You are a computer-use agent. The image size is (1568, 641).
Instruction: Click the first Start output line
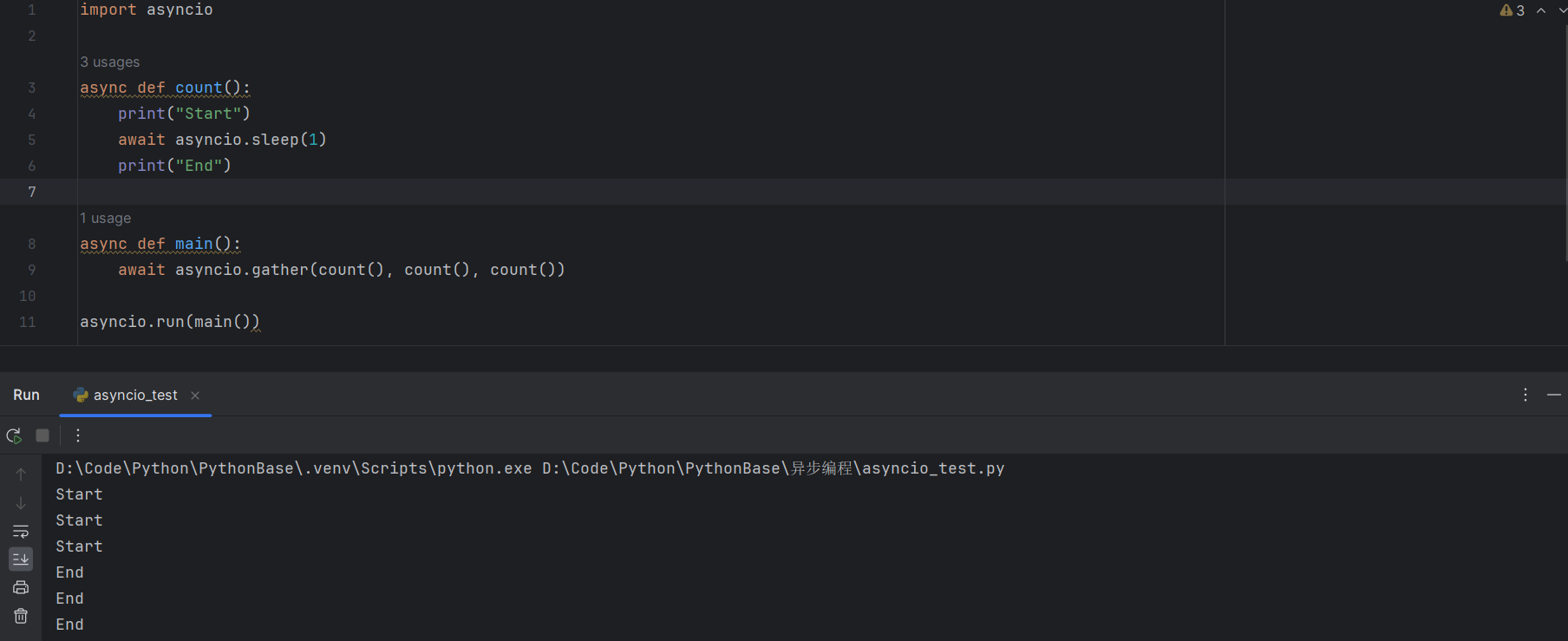[79, 494]
